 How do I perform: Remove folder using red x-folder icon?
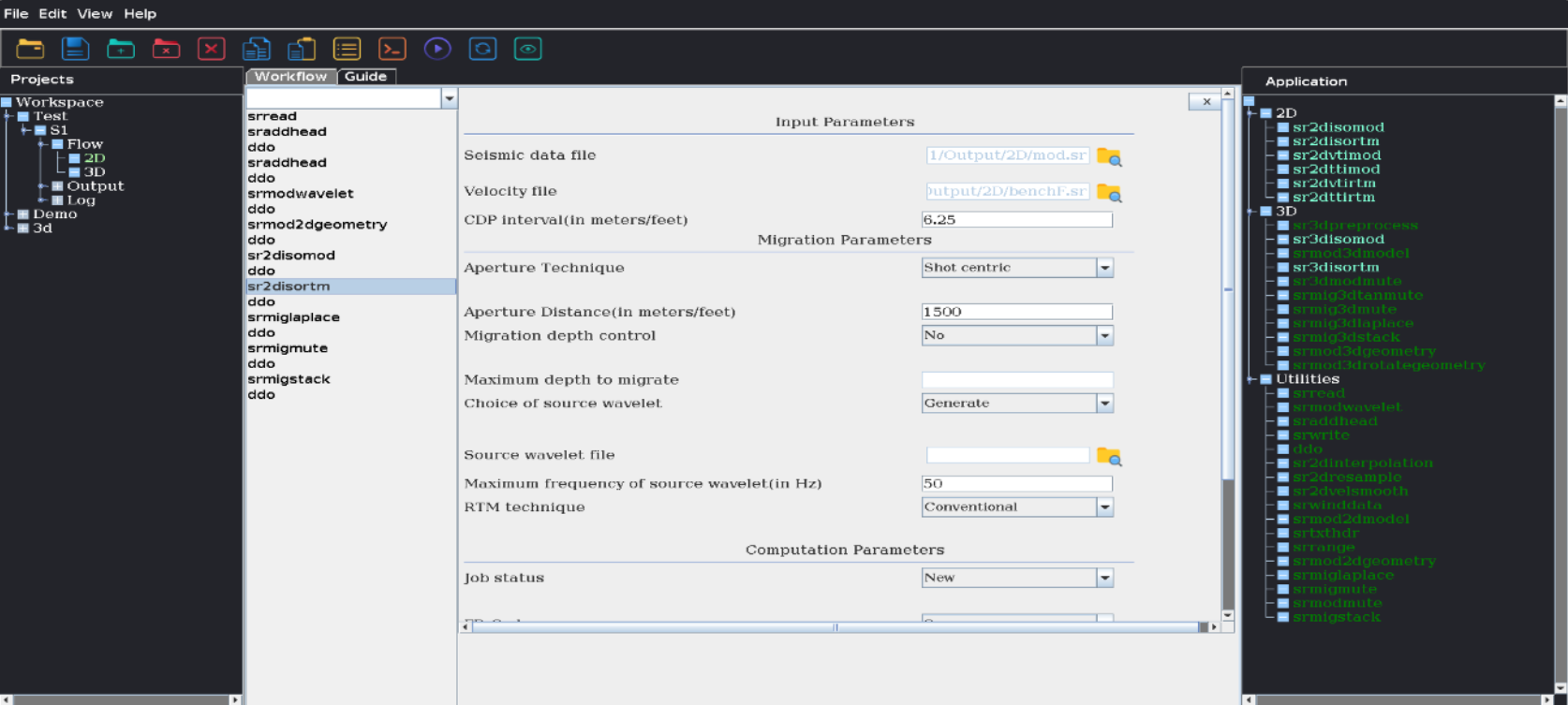[166, 49]
